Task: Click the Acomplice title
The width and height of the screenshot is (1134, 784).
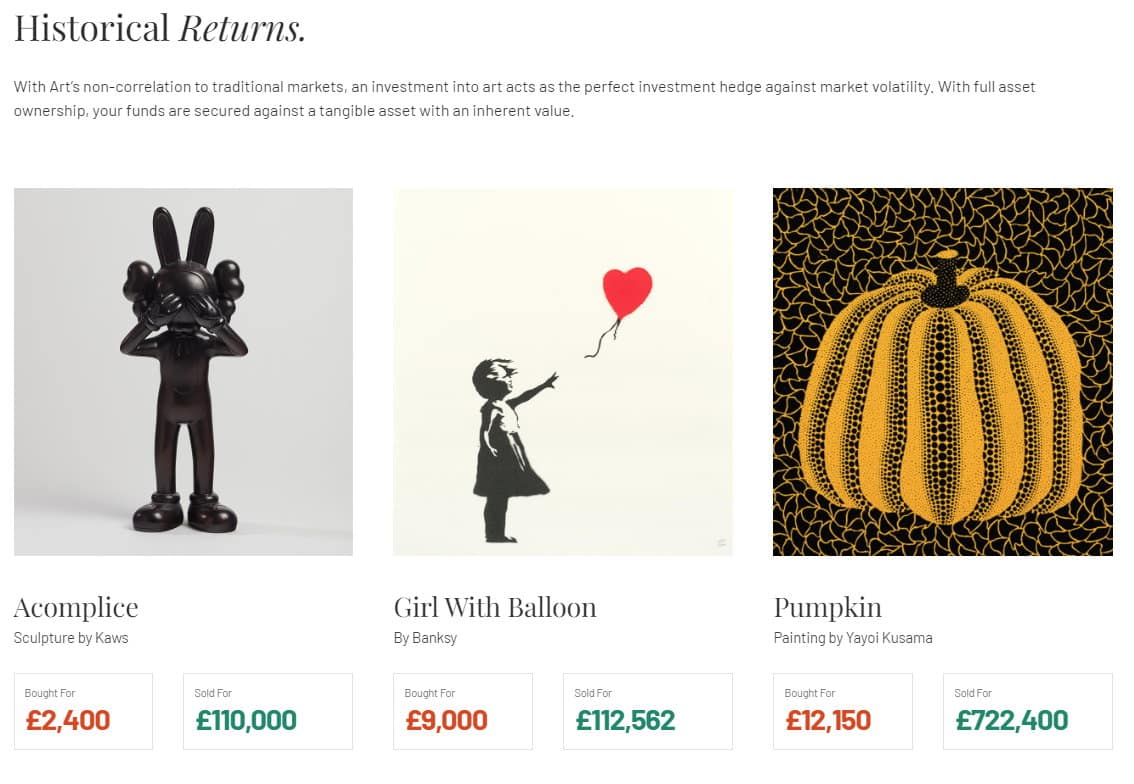Action: coord(76,608)
